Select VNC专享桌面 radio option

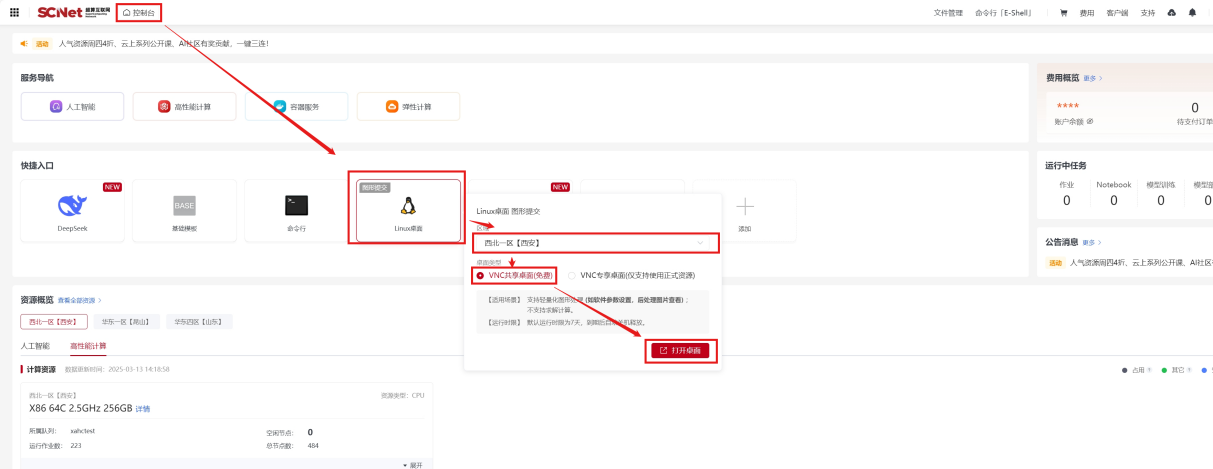point(572,275)
